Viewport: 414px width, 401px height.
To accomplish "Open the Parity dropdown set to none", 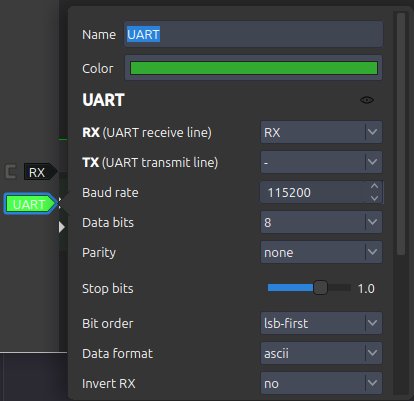I will click(321, 252).
